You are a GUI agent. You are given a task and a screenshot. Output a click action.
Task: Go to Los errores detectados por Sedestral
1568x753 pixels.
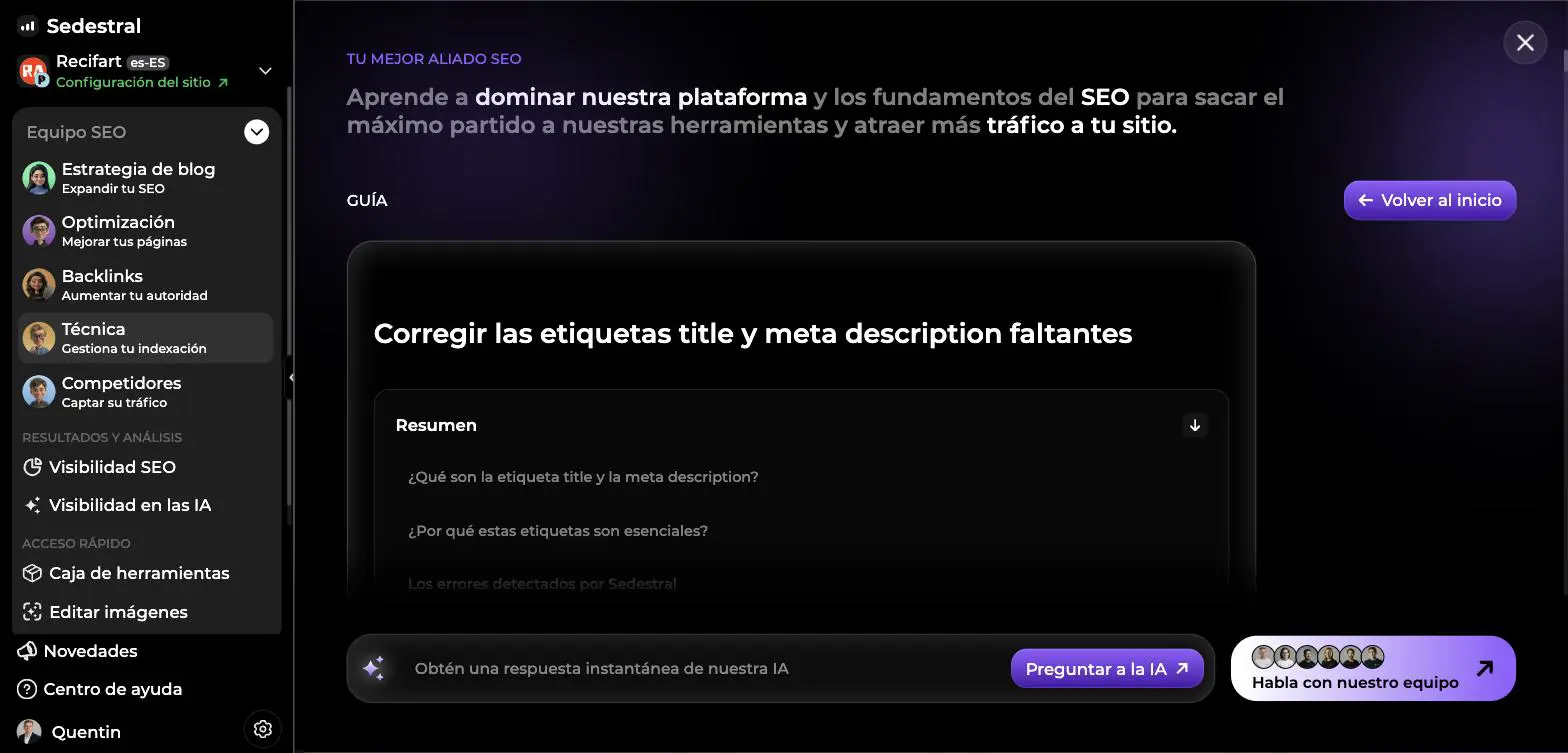pyautogui.click(x=542, y=584)
